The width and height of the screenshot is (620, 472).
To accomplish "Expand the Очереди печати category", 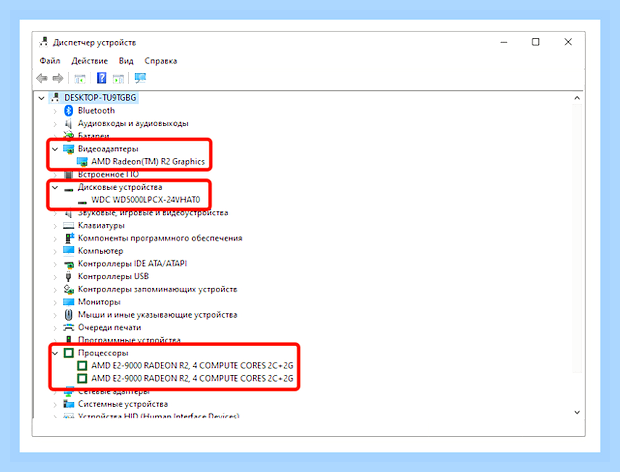I will tap(55, 328).
